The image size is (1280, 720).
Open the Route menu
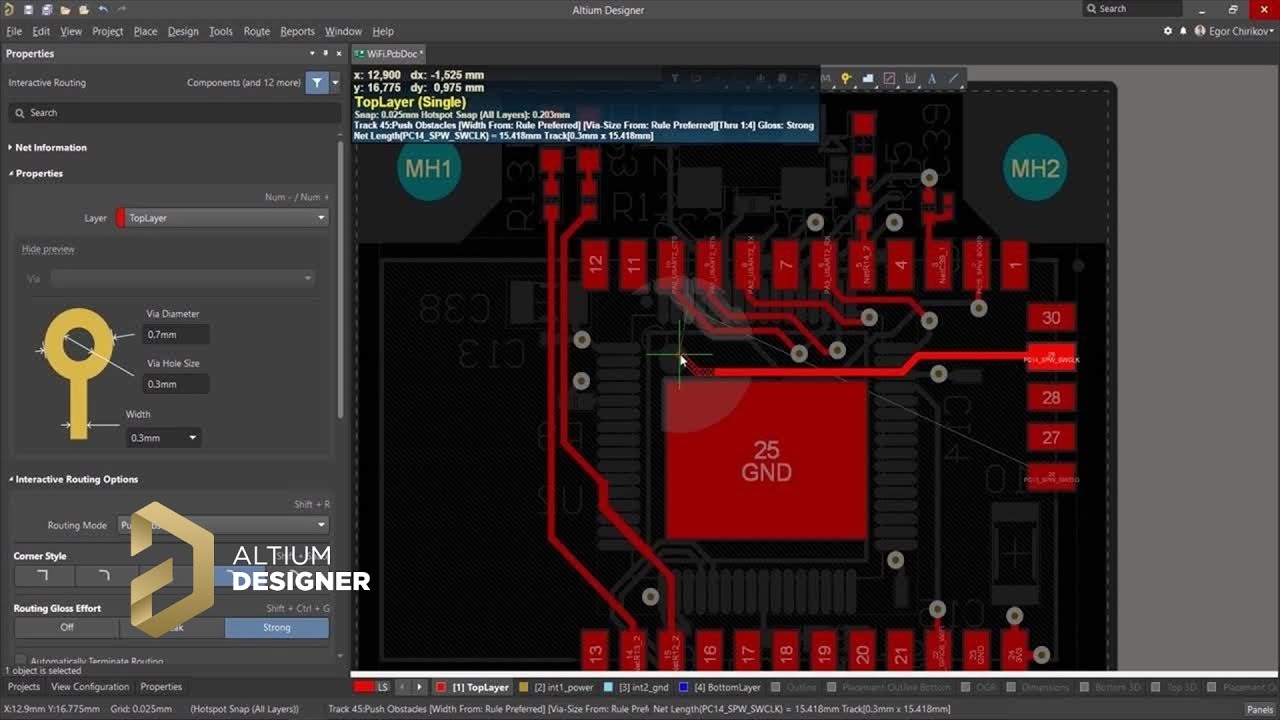tap(256, 31)
